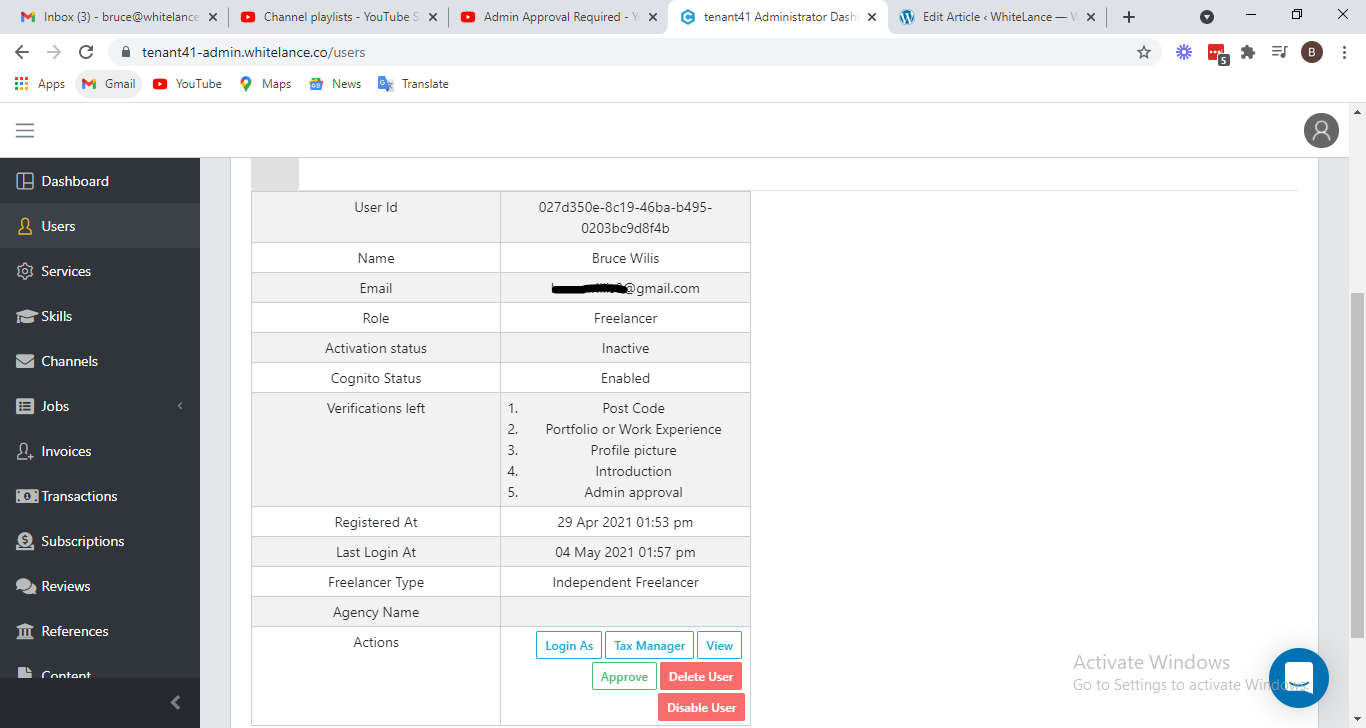1366x728 pixels.
Task: Click the Delete User button
Action: [701, 677]
